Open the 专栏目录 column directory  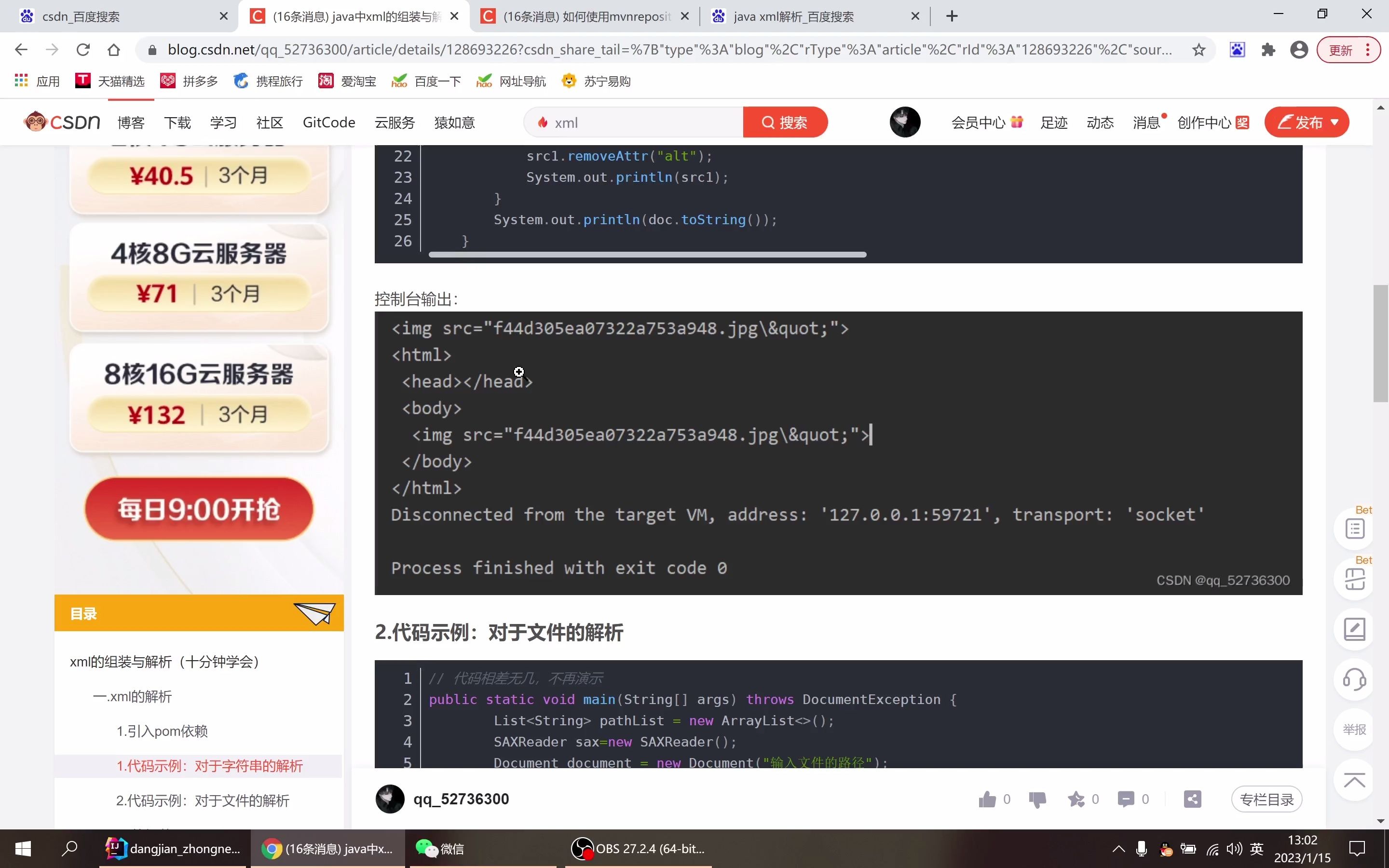click(1266, 799)
